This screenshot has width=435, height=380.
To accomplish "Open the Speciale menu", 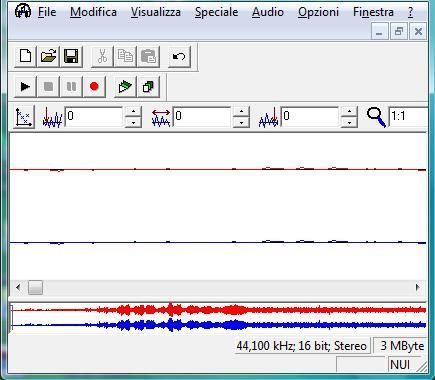I will (216, 12).
